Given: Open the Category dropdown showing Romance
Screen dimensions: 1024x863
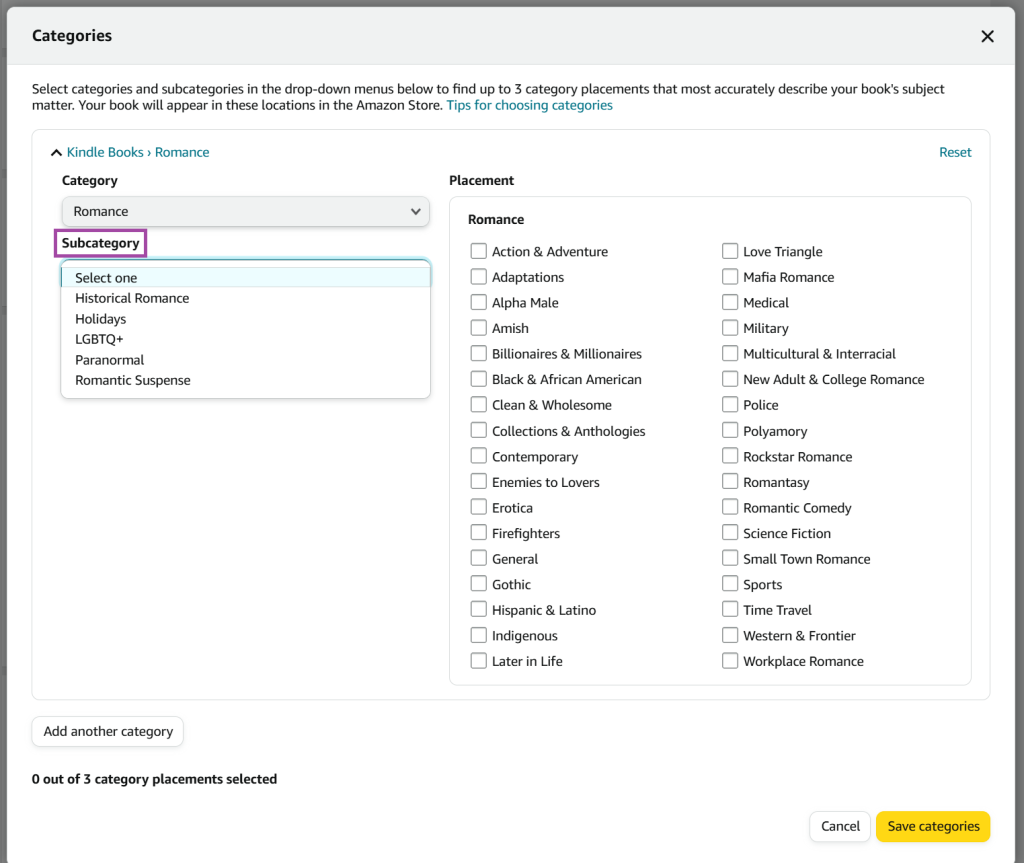Looking at the screenshot, I should coord(245,211).
